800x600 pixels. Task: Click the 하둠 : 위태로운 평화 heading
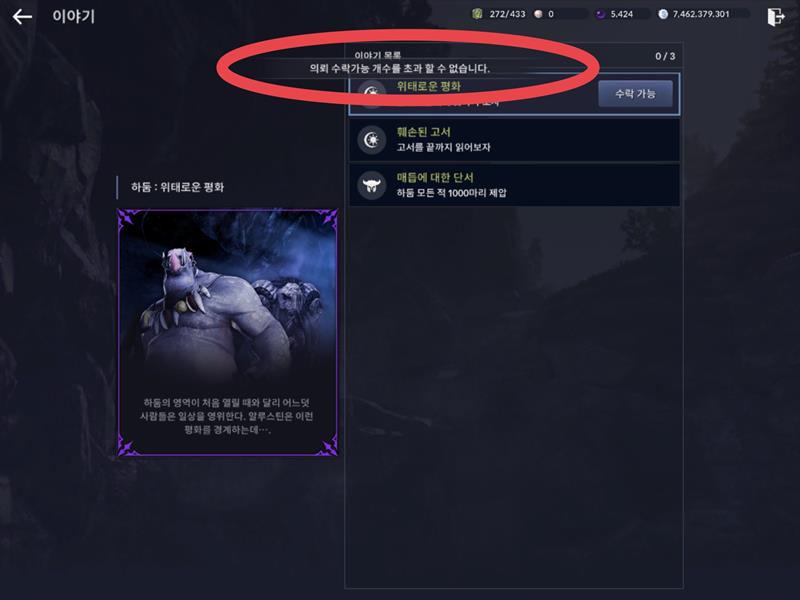pyautogui.click(x=178, y=187)
